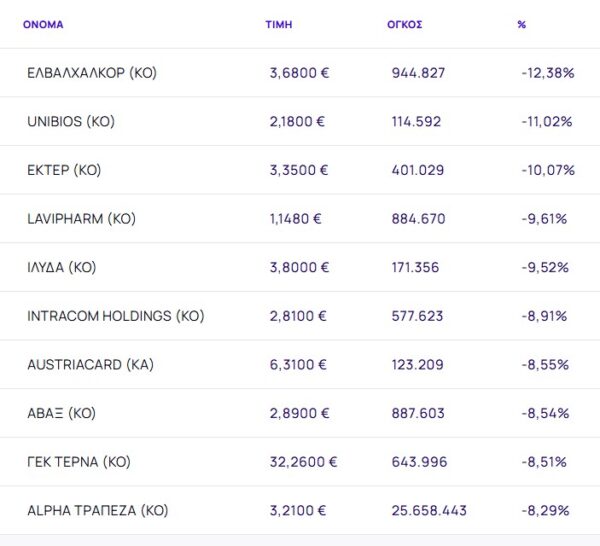The height and width of the screenshot is (546, 600).
Task: Click the 25.658.443 volume value
Action: (429, 510)
